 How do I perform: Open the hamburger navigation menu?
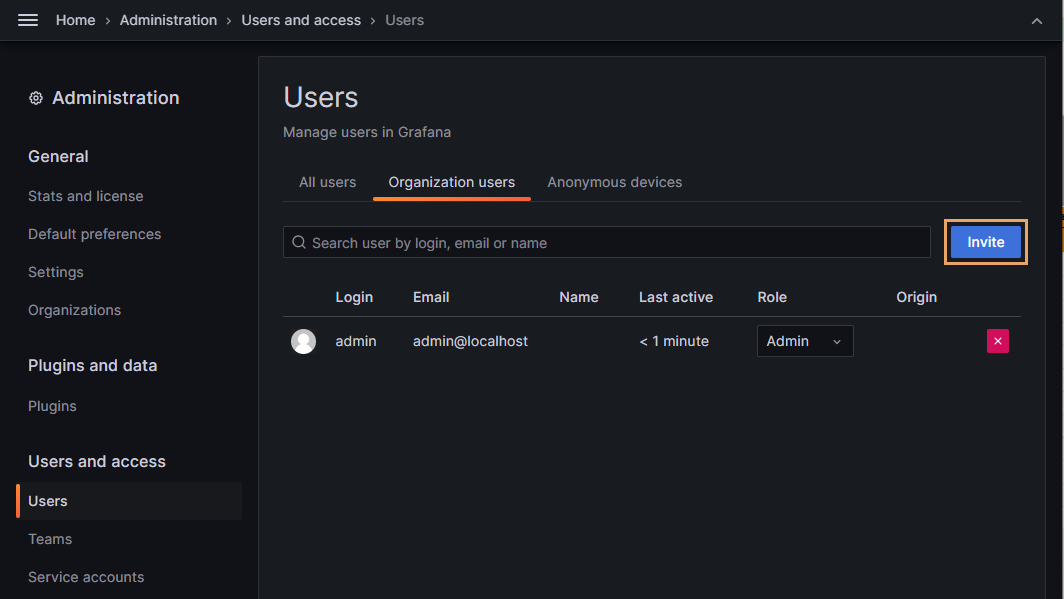click(28, 20)
